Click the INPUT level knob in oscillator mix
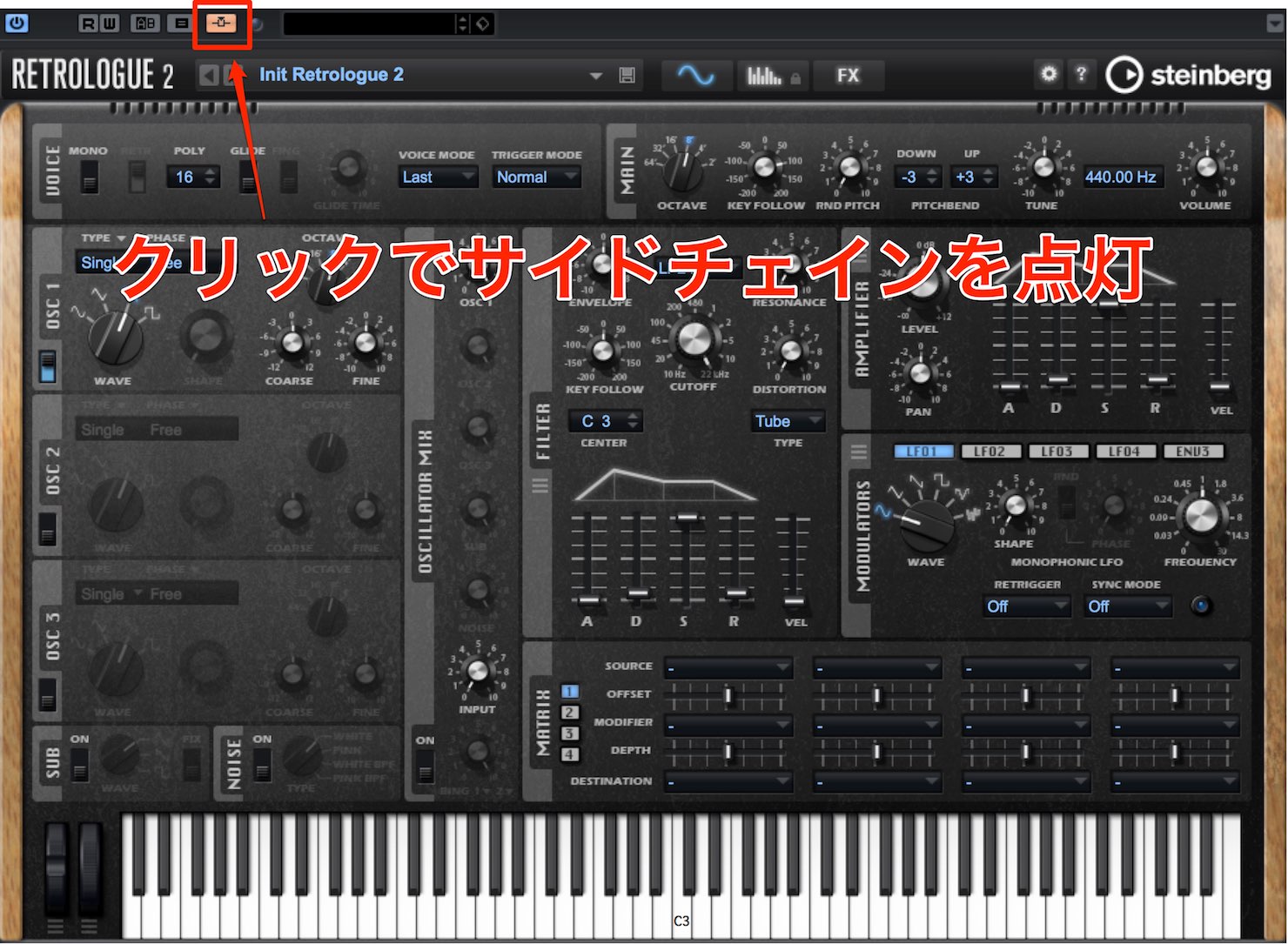1288x944 pixels. (477, 672)
